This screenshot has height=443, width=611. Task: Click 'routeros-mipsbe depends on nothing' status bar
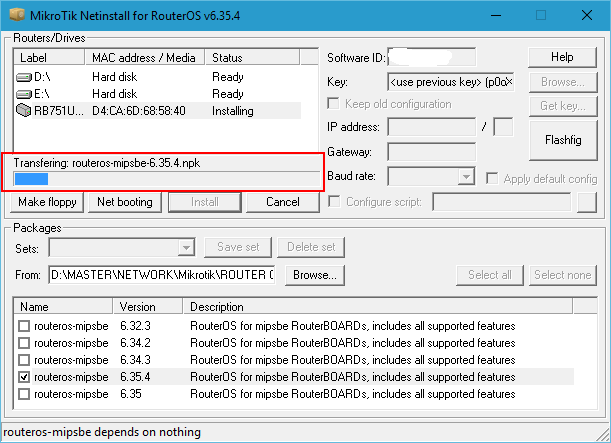102,432
